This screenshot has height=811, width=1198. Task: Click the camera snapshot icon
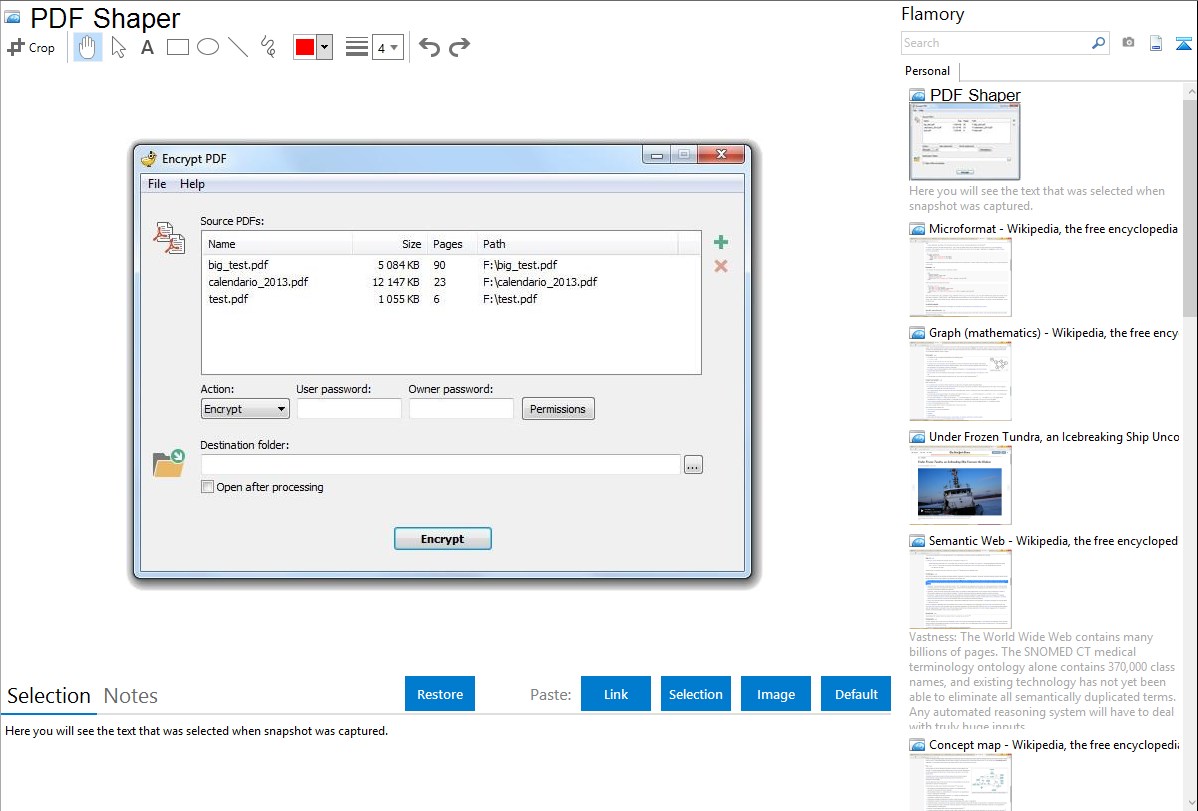pyautogui.click(x=1128, y=43)
